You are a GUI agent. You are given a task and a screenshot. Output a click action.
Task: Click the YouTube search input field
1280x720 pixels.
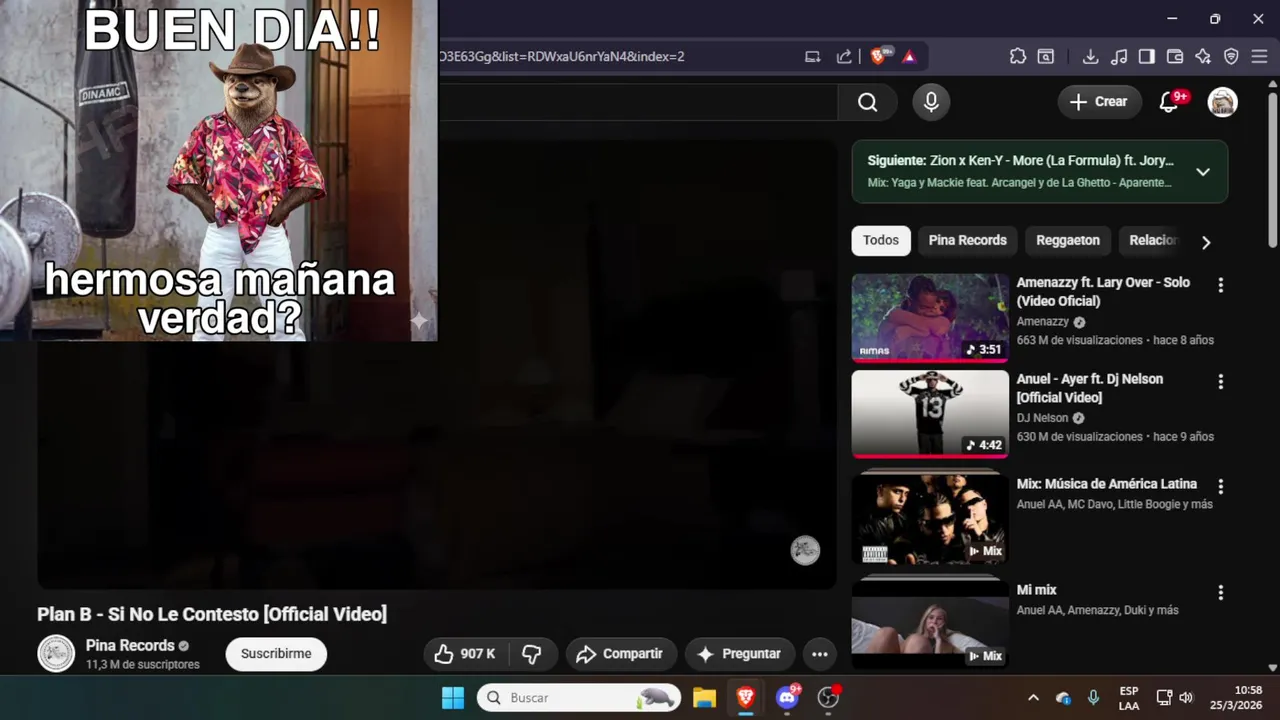[637, 102]
